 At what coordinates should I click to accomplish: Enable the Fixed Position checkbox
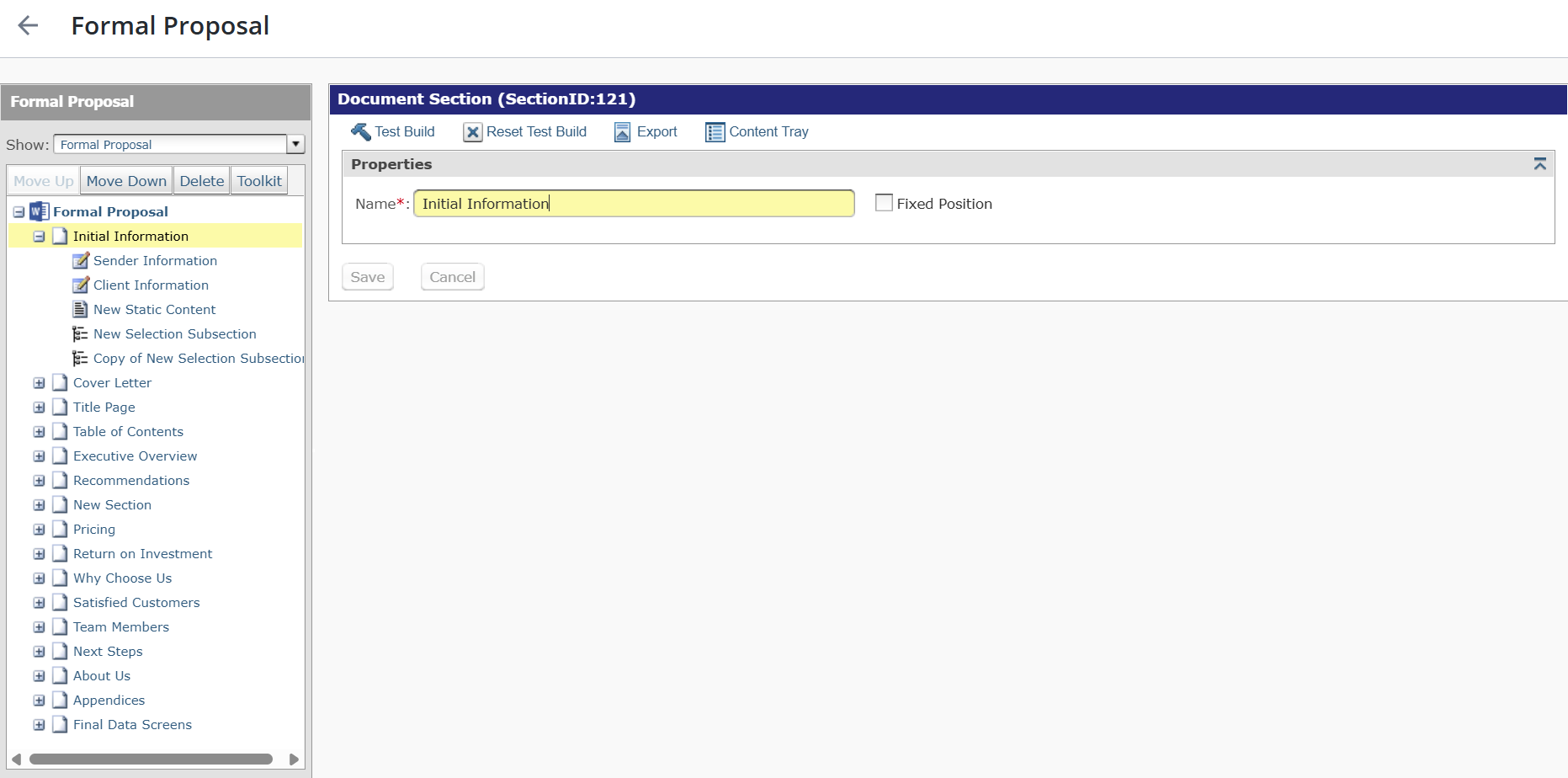[x=884, y=203]
